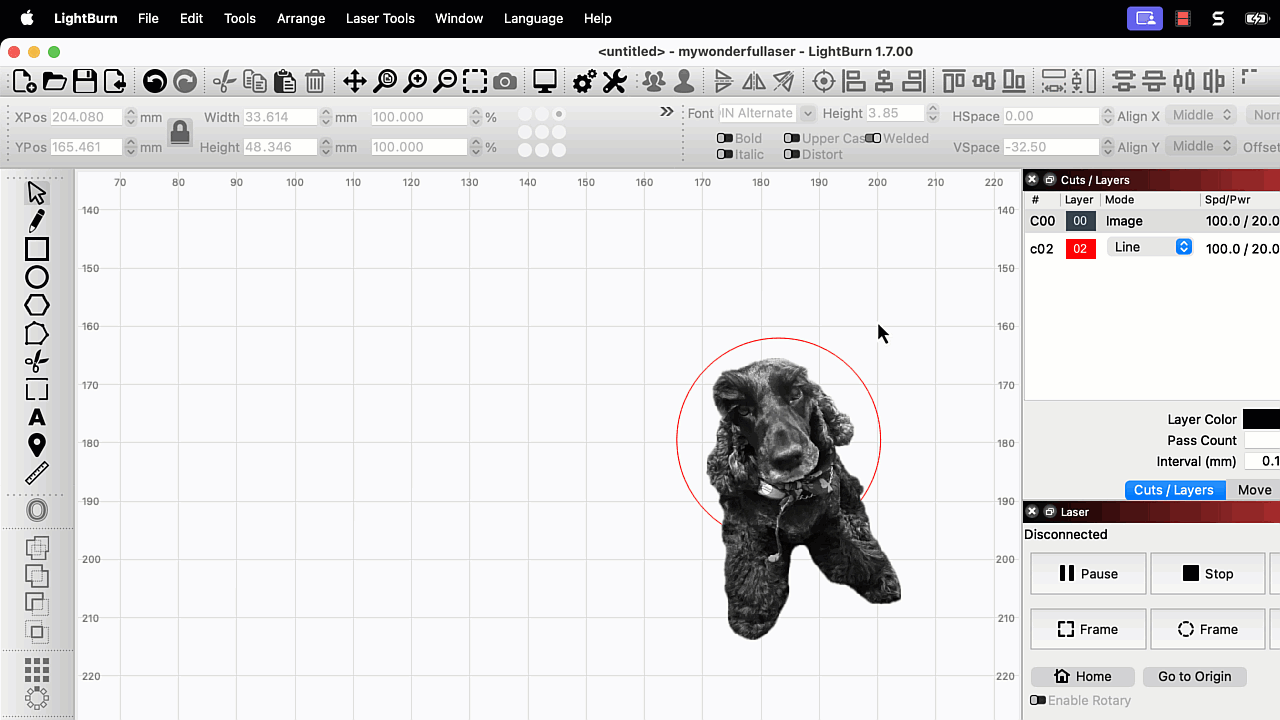Click the red 02 layer color swatch
Image resolution: width=1280 pixels, height=720 pixels.
point(1080,249)
